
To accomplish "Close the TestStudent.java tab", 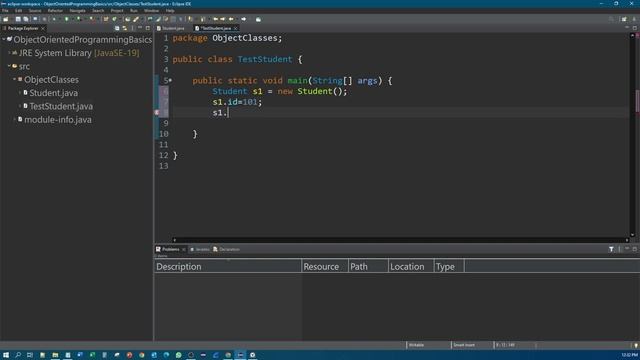I will [236, 28].
